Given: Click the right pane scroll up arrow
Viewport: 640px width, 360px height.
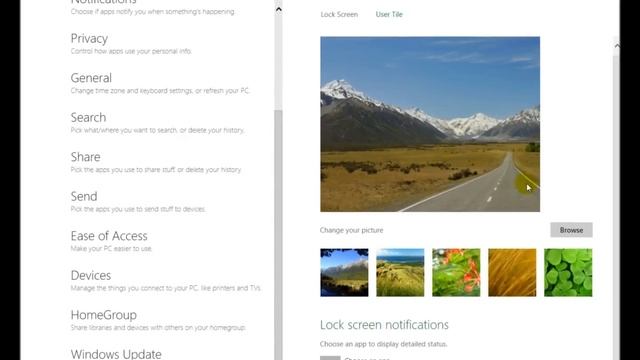Looking at the screenshot, I should coord(616,46).
